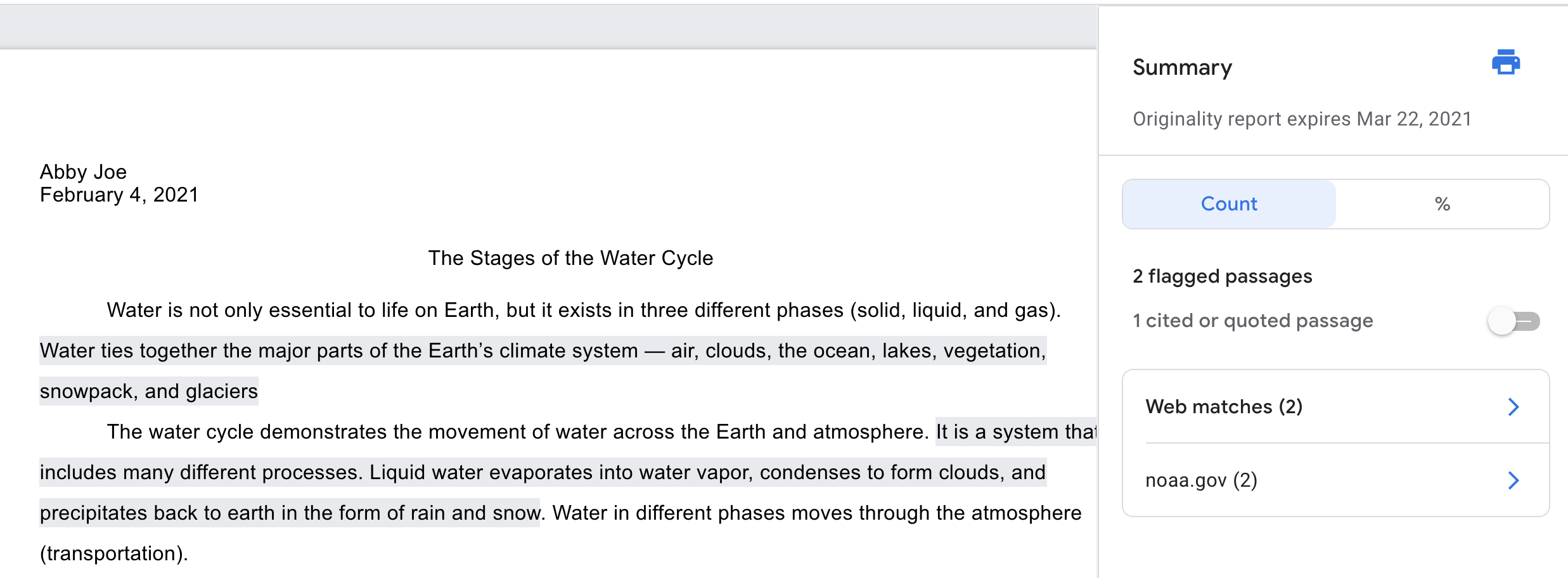Select the flagged passage starting 'Water ties together'
Viewport: 1568px width, 578px height.
coord(543,350)
